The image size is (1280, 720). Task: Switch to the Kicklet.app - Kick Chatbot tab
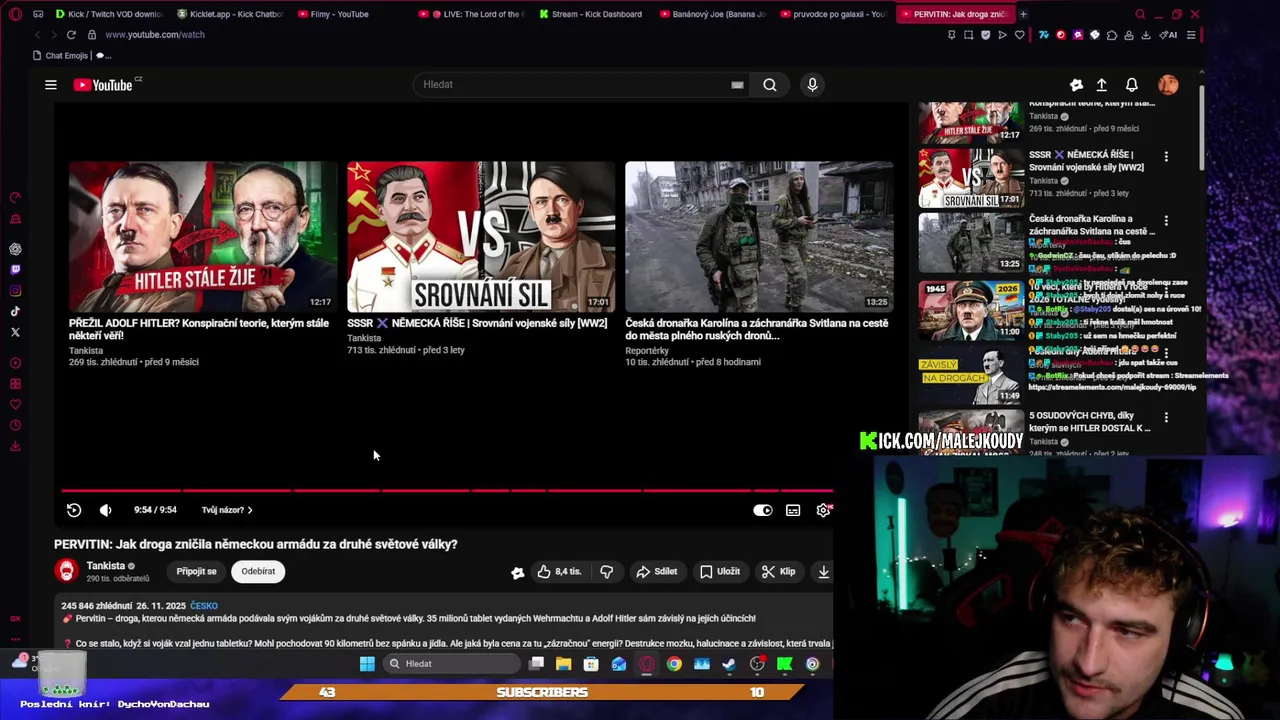[x=230, y=14]
